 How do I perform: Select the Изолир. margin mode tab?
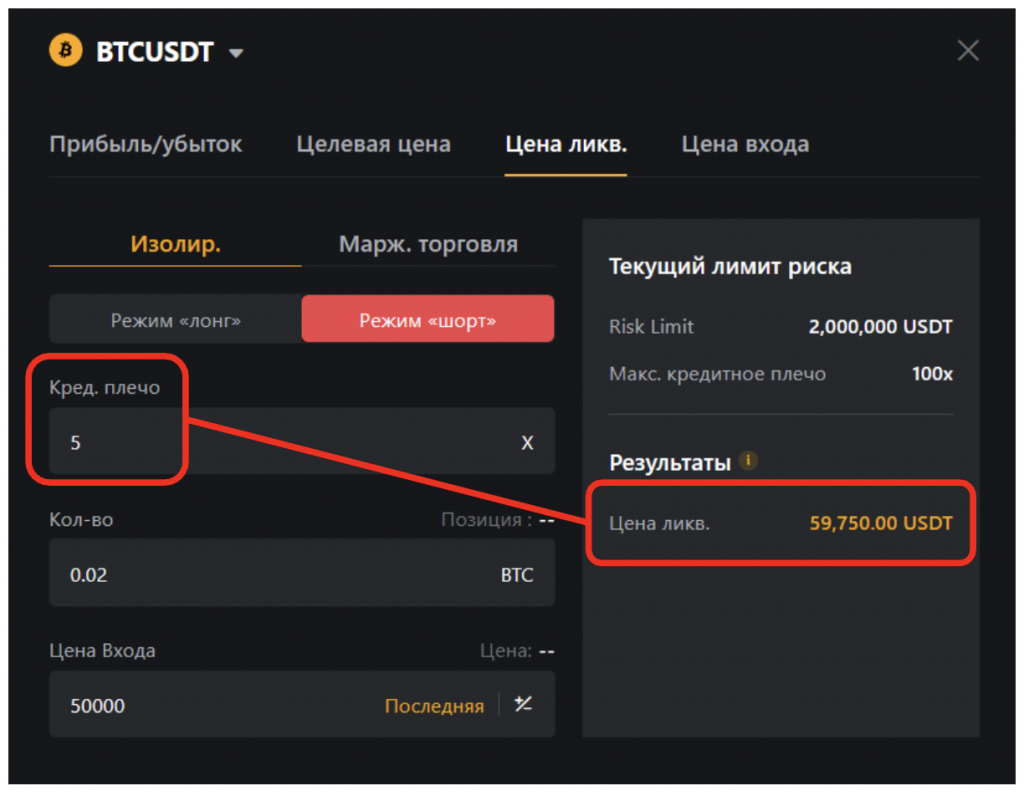click(x=175, y=244)
